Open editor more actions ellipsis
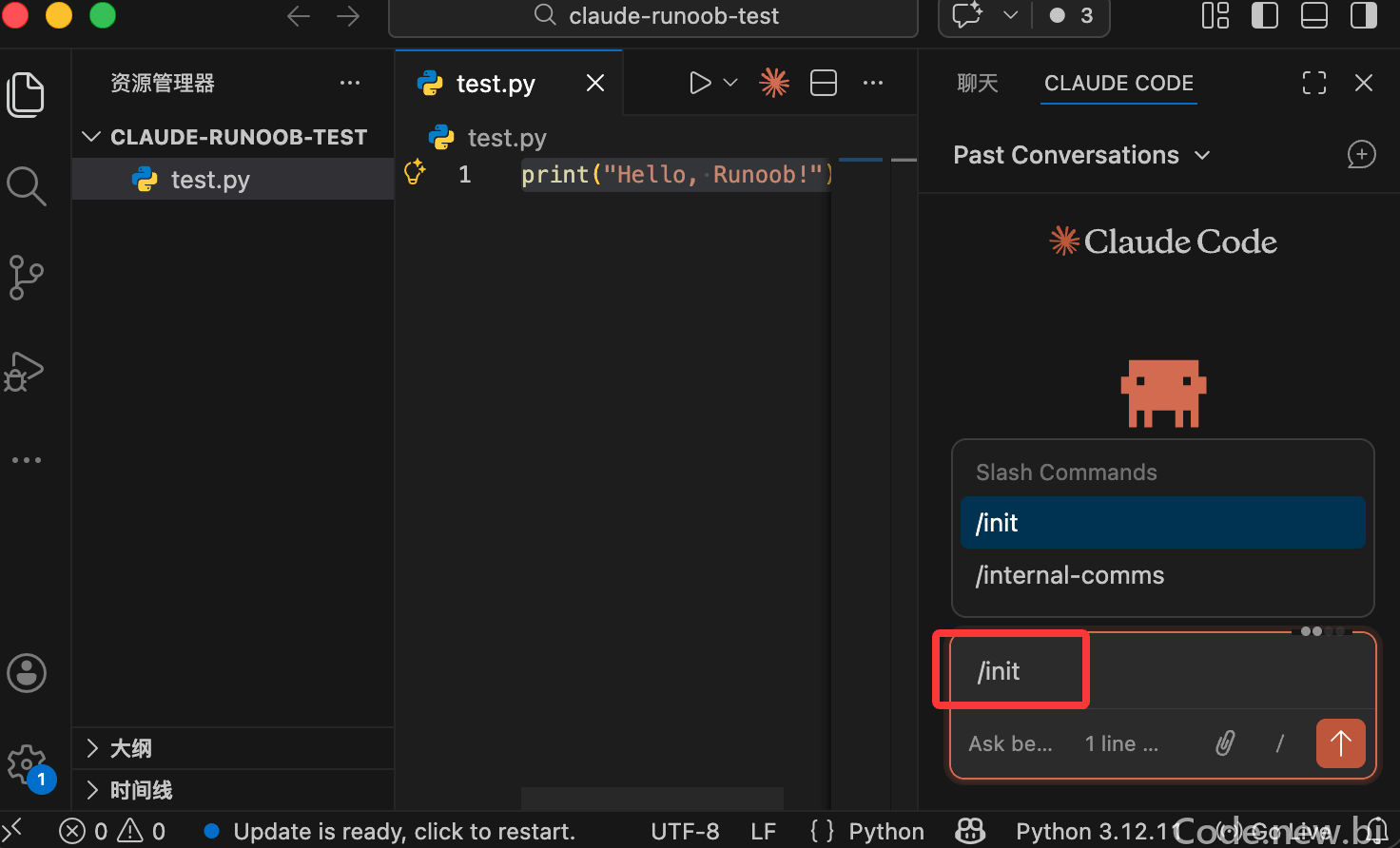 tap(873, 84)
